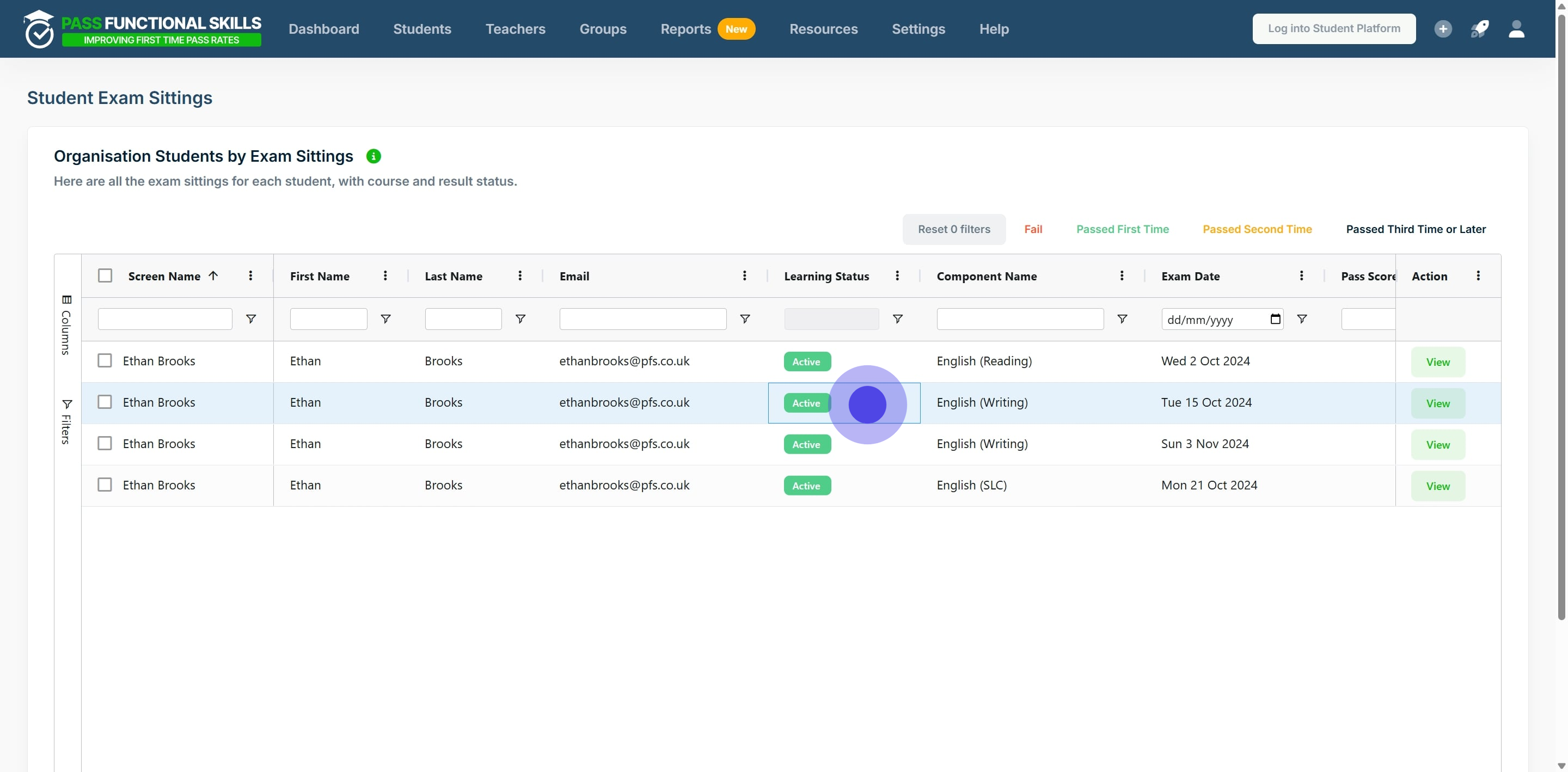Go to the Students menu
This screenshot has width=1568, height=772.
tap(422, 29)
